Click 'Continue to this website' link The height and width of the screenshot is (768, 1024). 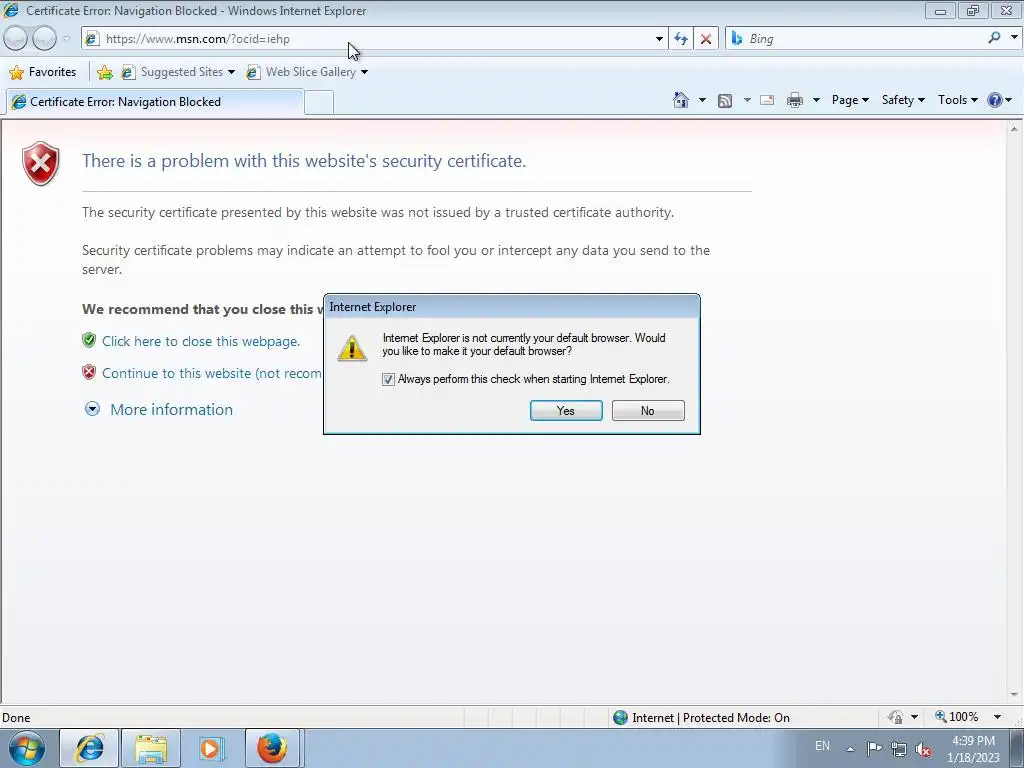(212, 373)
